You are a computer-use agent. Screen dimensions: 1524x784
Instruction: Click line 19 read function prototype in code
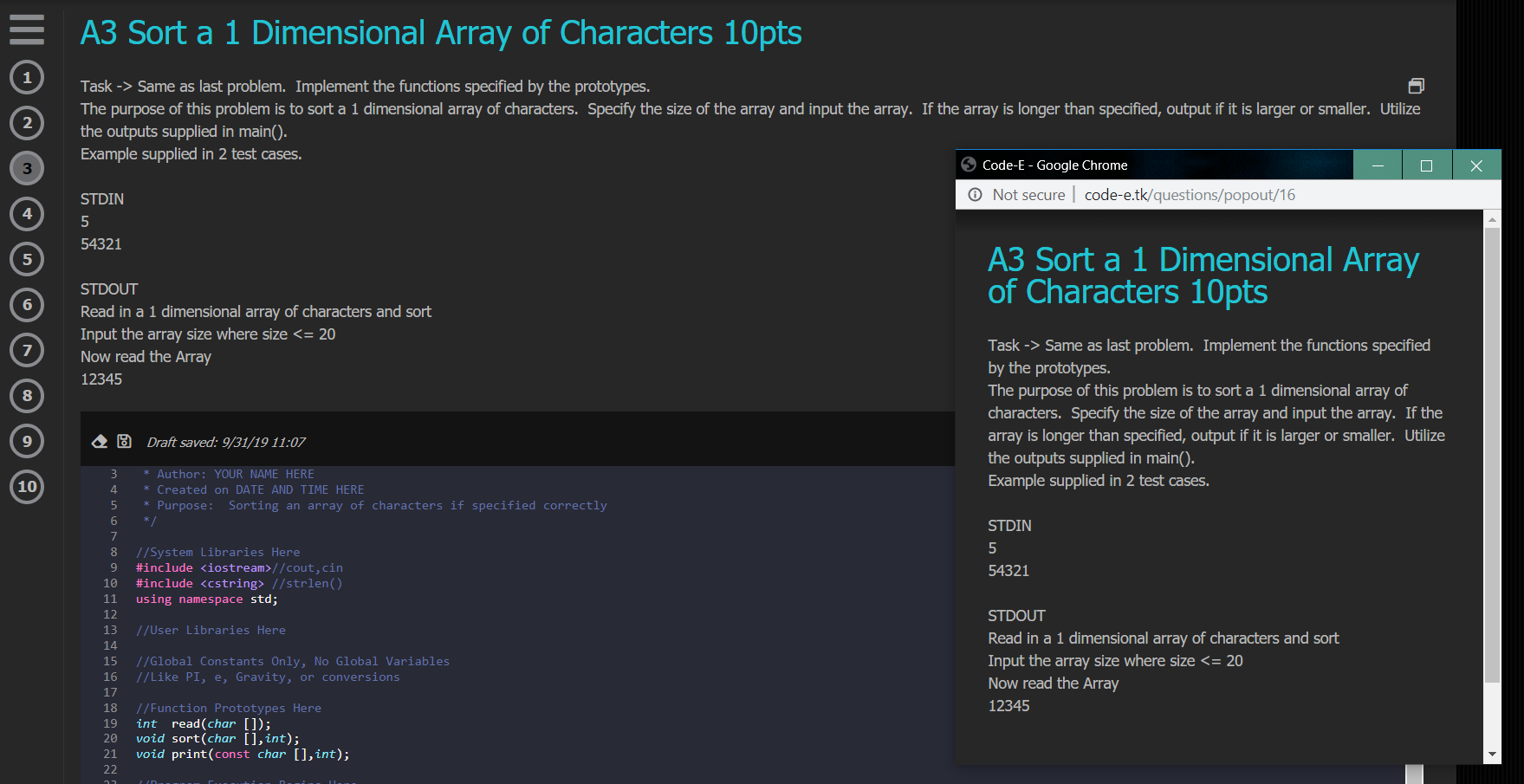click(202, 722)
